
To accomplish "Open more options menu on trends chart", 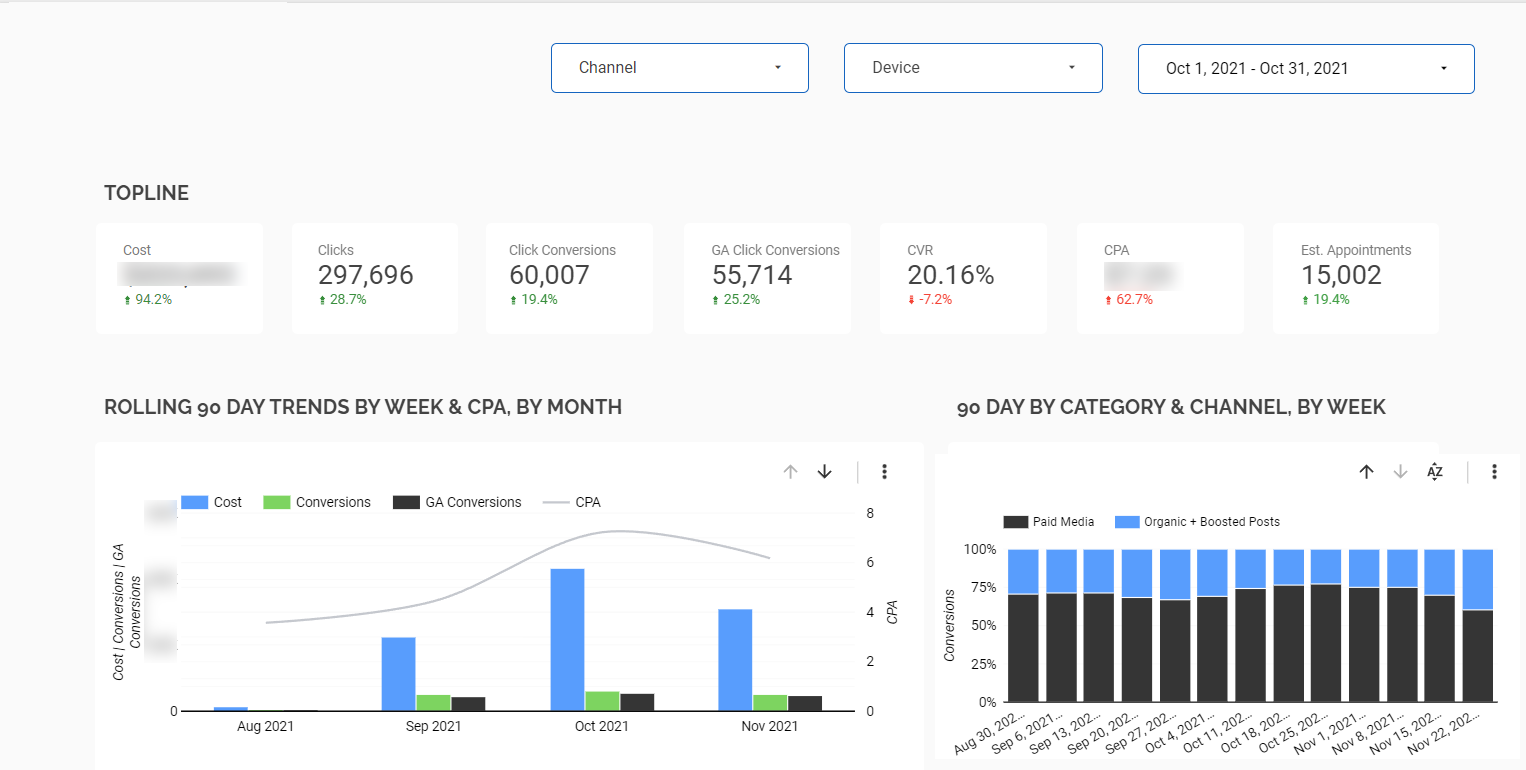I will tap(884, 472).
